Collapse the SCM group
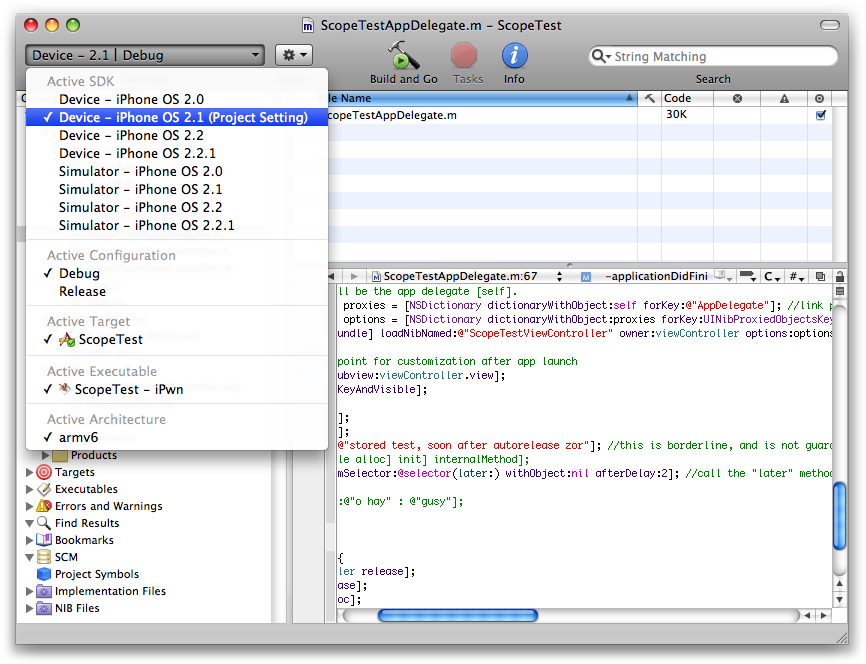 tap(29, 557)
